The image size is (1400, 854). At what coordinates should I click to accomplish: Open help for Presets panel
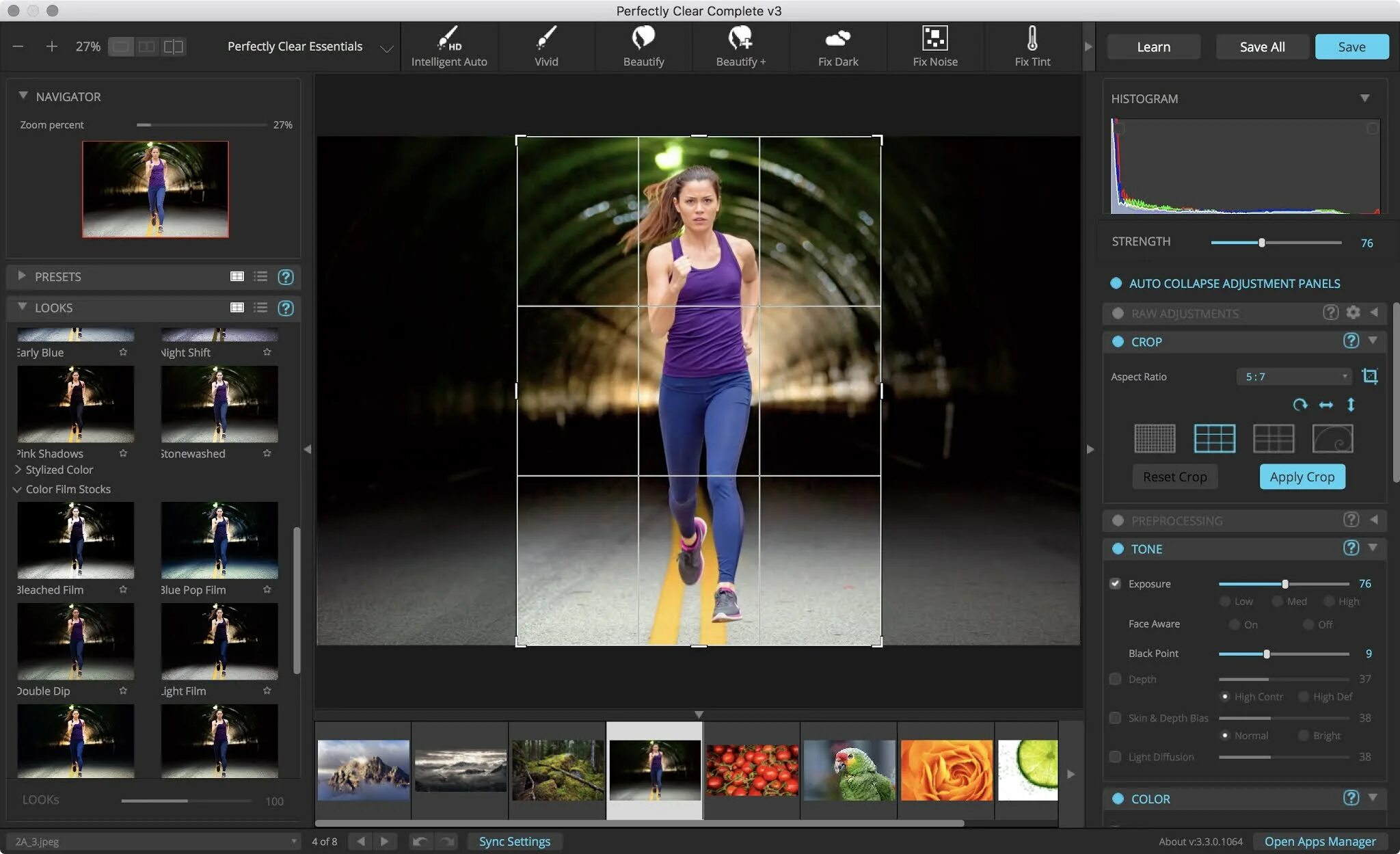[286, 277]
